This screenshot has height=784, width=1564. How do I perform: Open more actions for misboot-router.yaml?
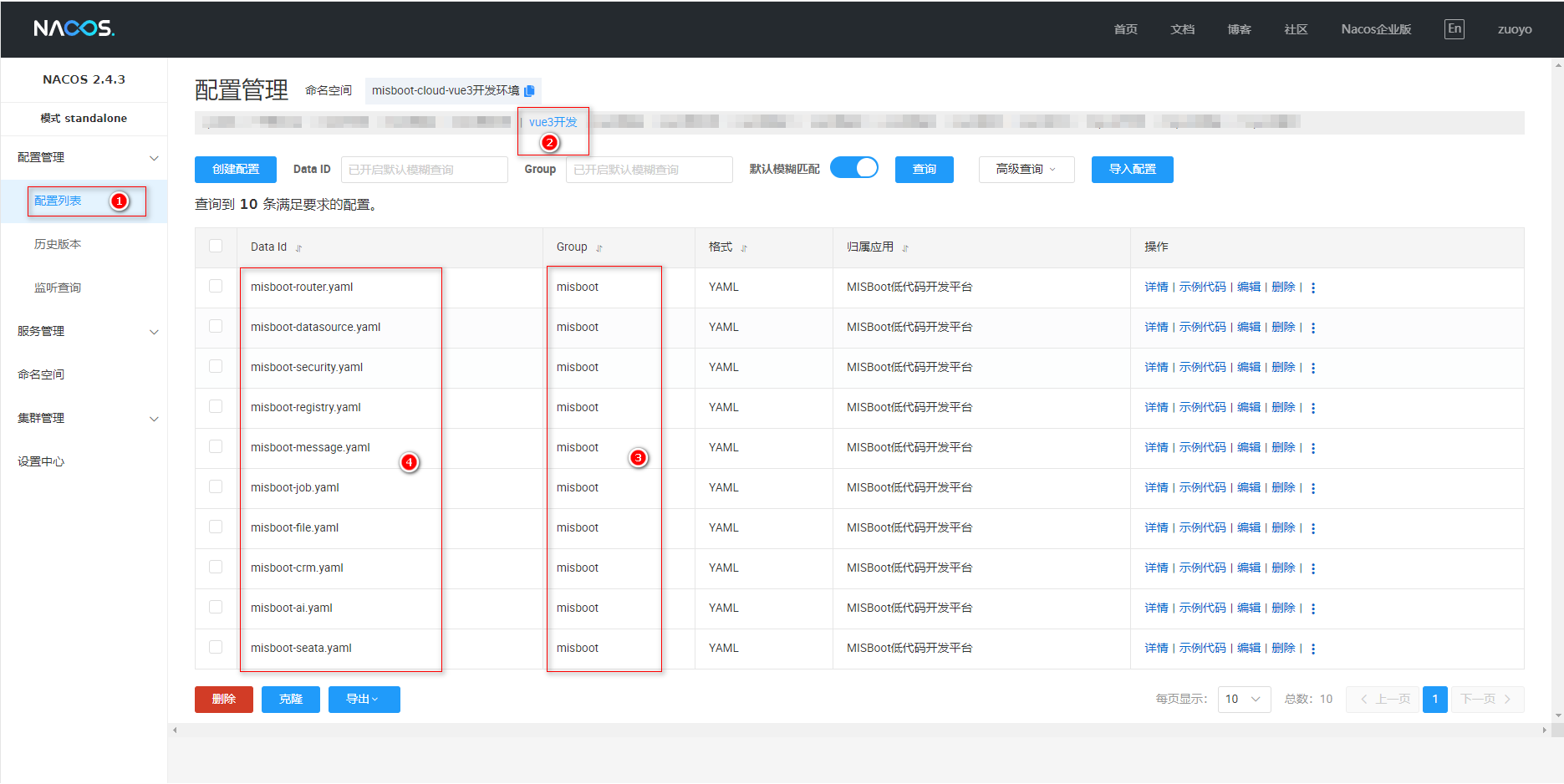tap(1313, 288)
